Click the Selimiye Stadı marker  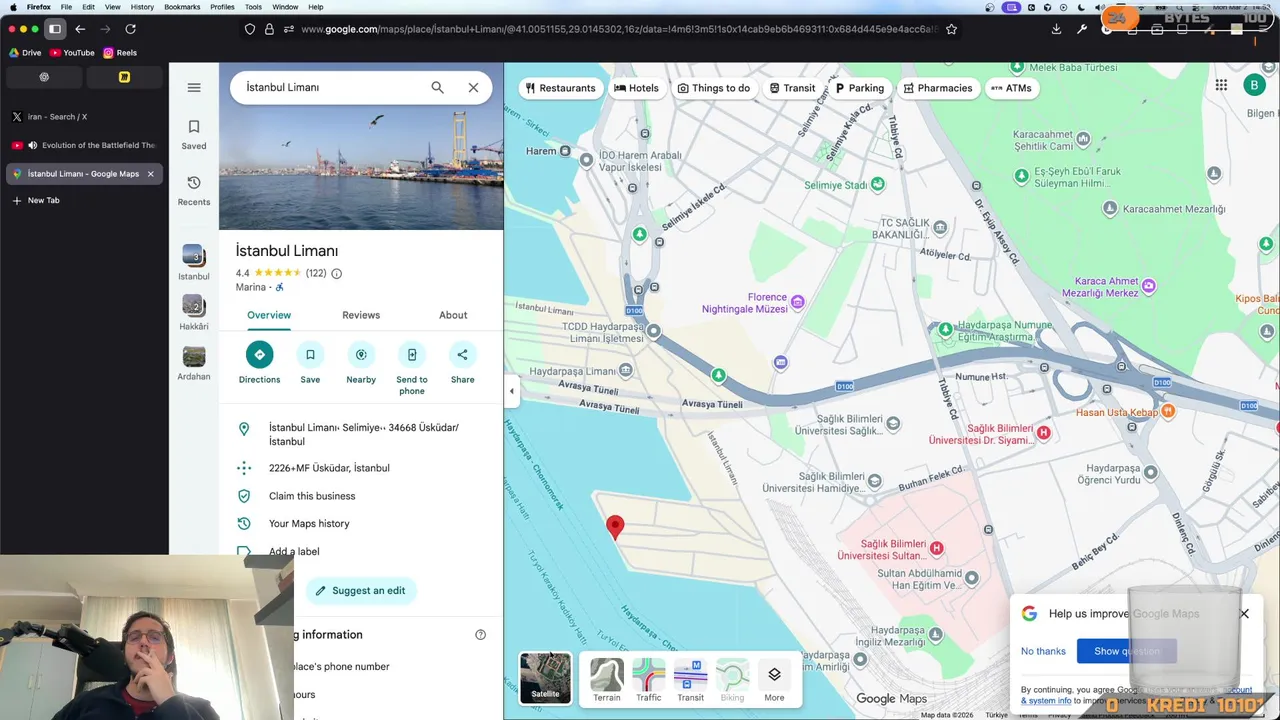[x=877, y=184]
